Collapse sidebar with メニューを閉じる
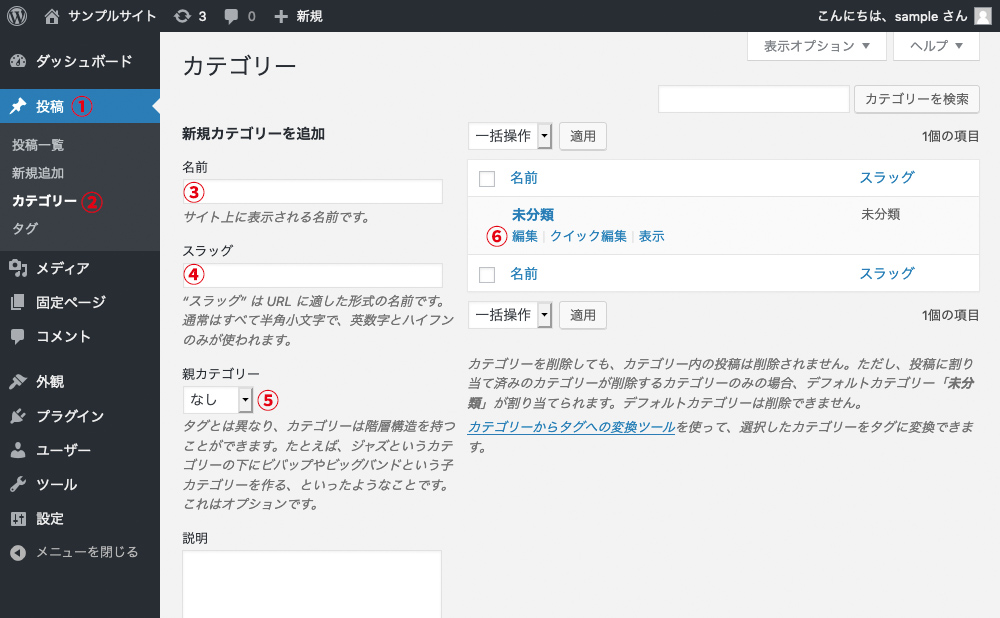 86,552
